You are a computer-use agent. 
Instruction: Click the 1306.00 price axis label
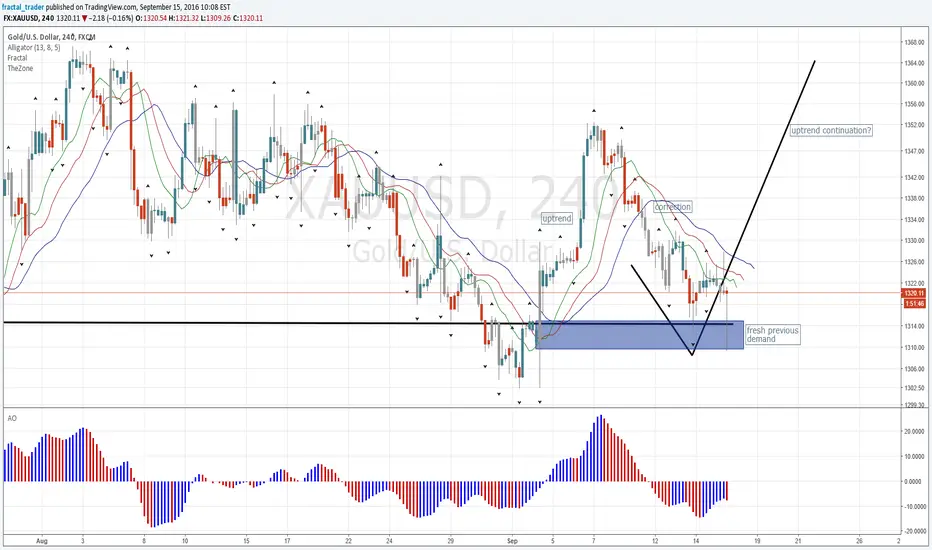pos(914,369)
